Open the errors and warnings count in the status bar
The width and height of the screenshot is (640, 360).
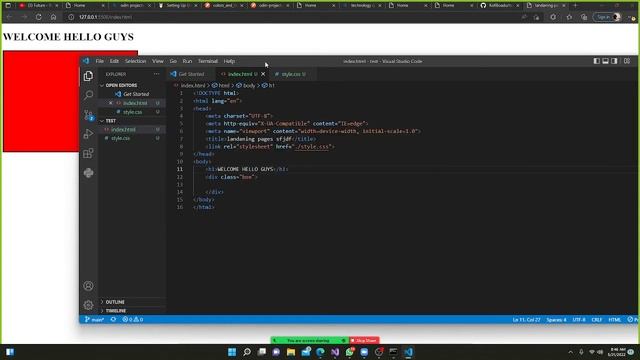coord(133,320)
